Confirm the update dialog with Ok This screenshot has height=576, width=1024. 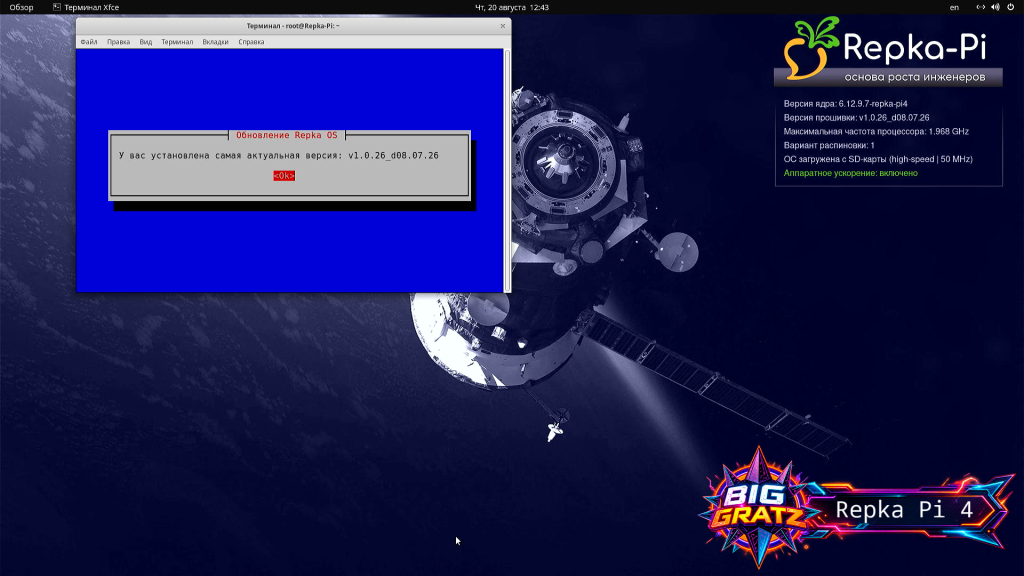click(284, 176)
